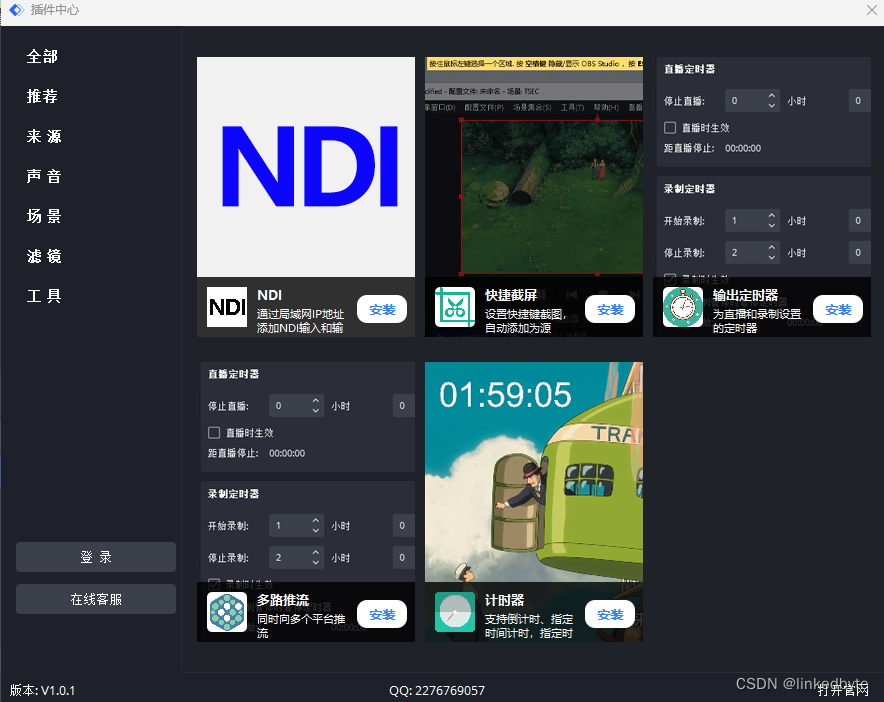Image resolution: width=884 pixels, height=702 pixels.
Task: Click the 快捷截屏 plugin title
Action: pyautogui.click(x=511, y=295)
